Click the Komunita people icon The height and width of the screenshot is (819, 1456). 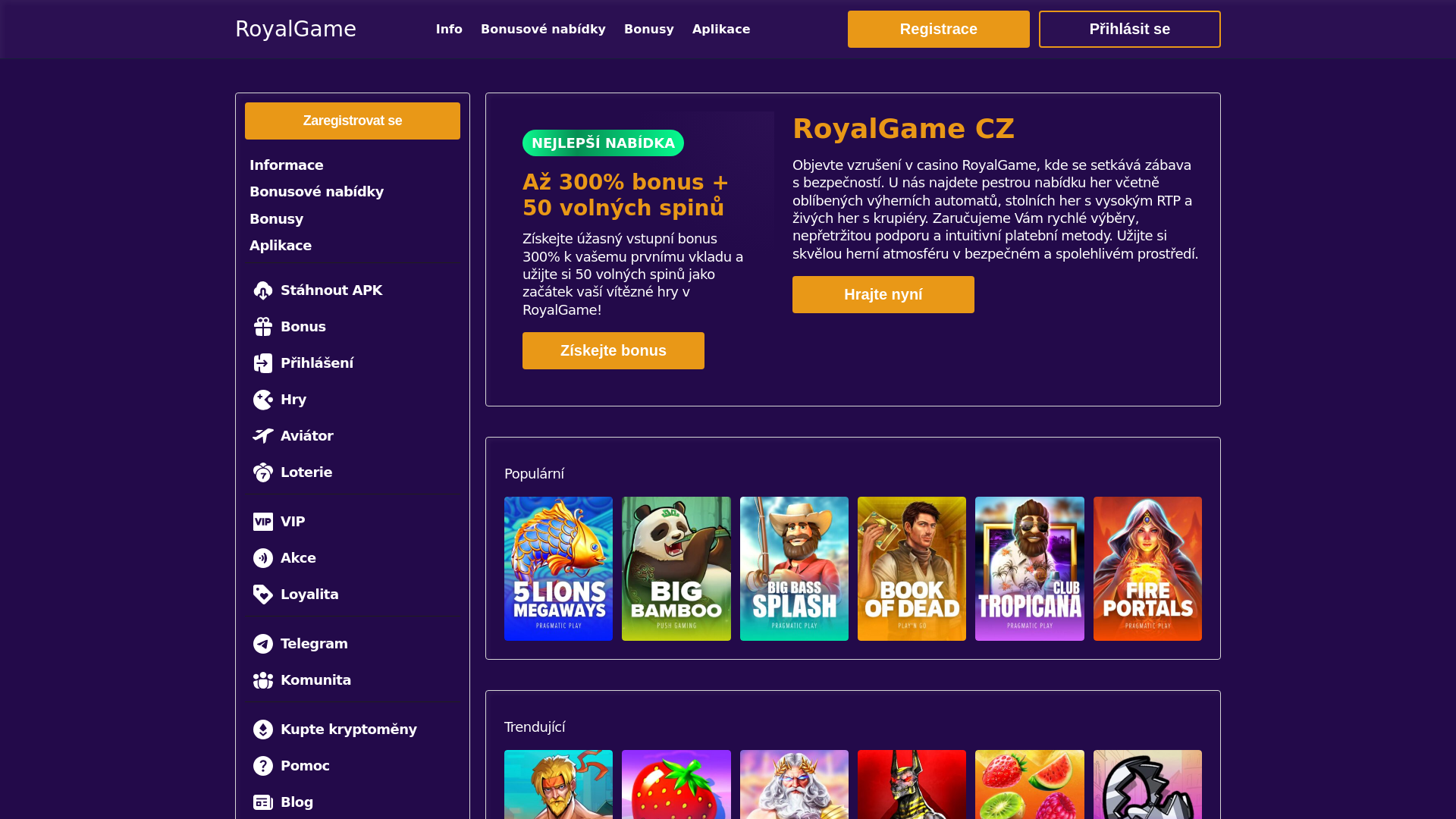[263, 680]
